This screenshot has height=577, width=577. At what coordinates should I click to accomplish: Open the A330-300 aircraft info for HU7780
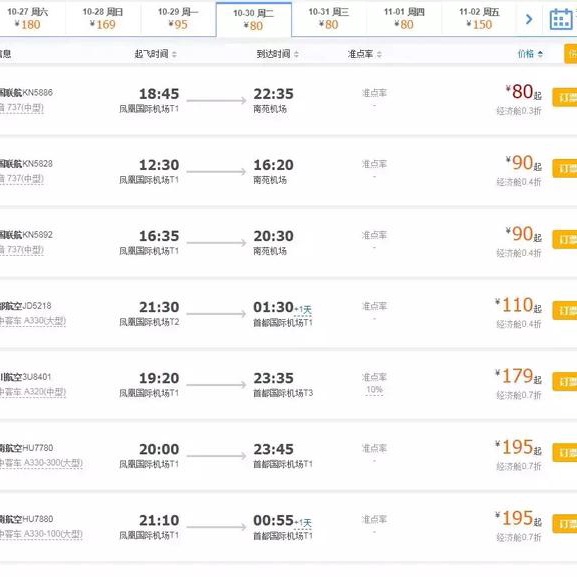(41, 463)
